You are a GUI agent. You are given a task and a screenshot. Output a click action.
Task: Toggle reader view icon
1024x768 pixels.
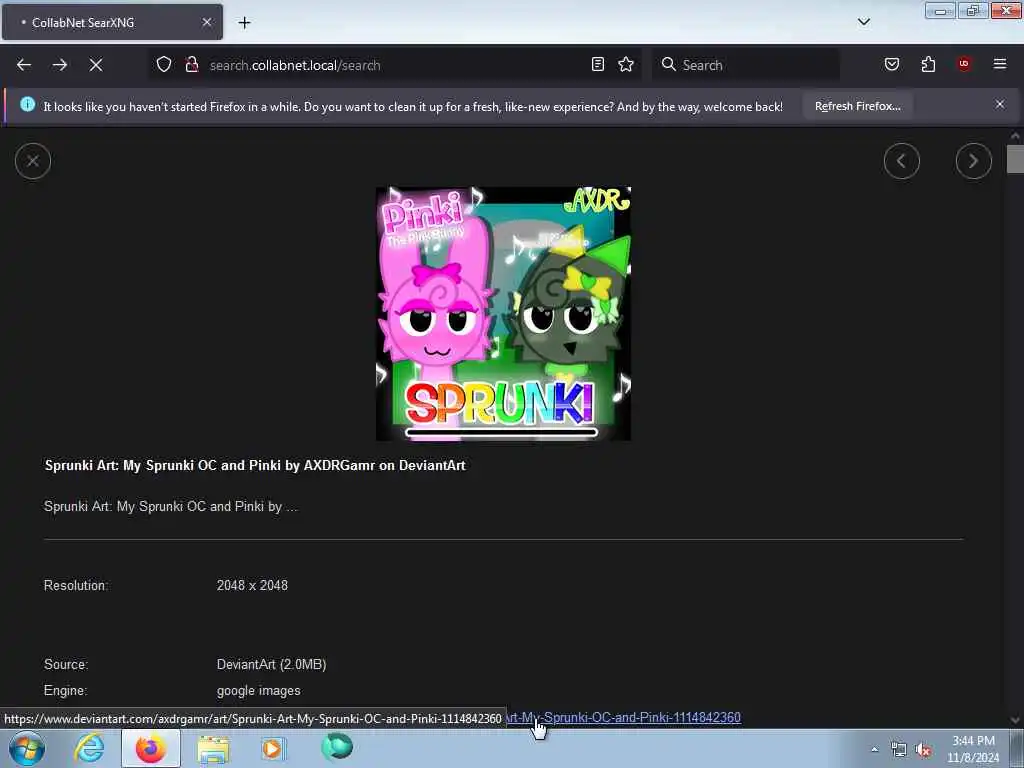coord(598,64)
